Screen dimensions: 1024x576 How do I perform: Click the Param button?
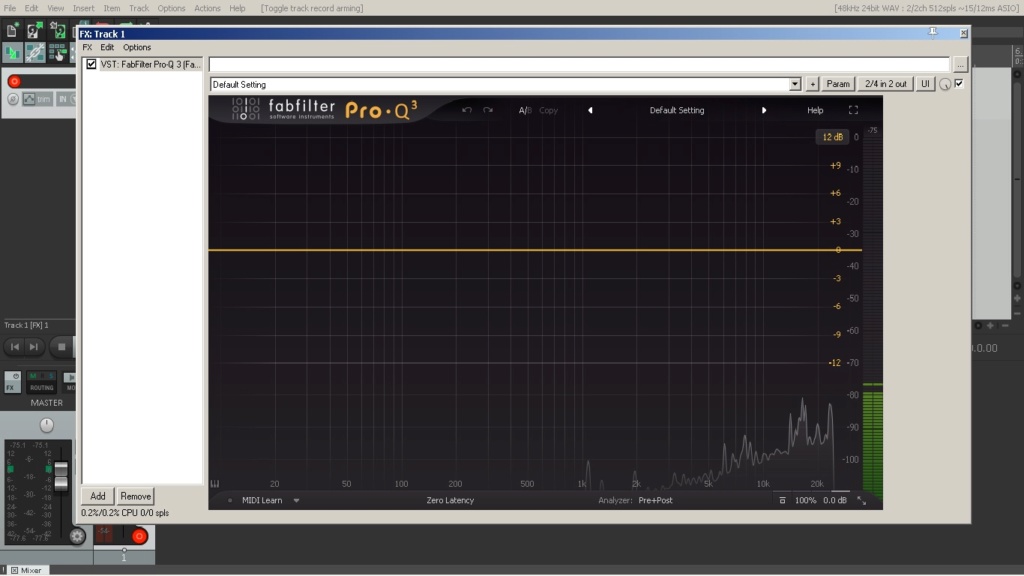(838, 84)
